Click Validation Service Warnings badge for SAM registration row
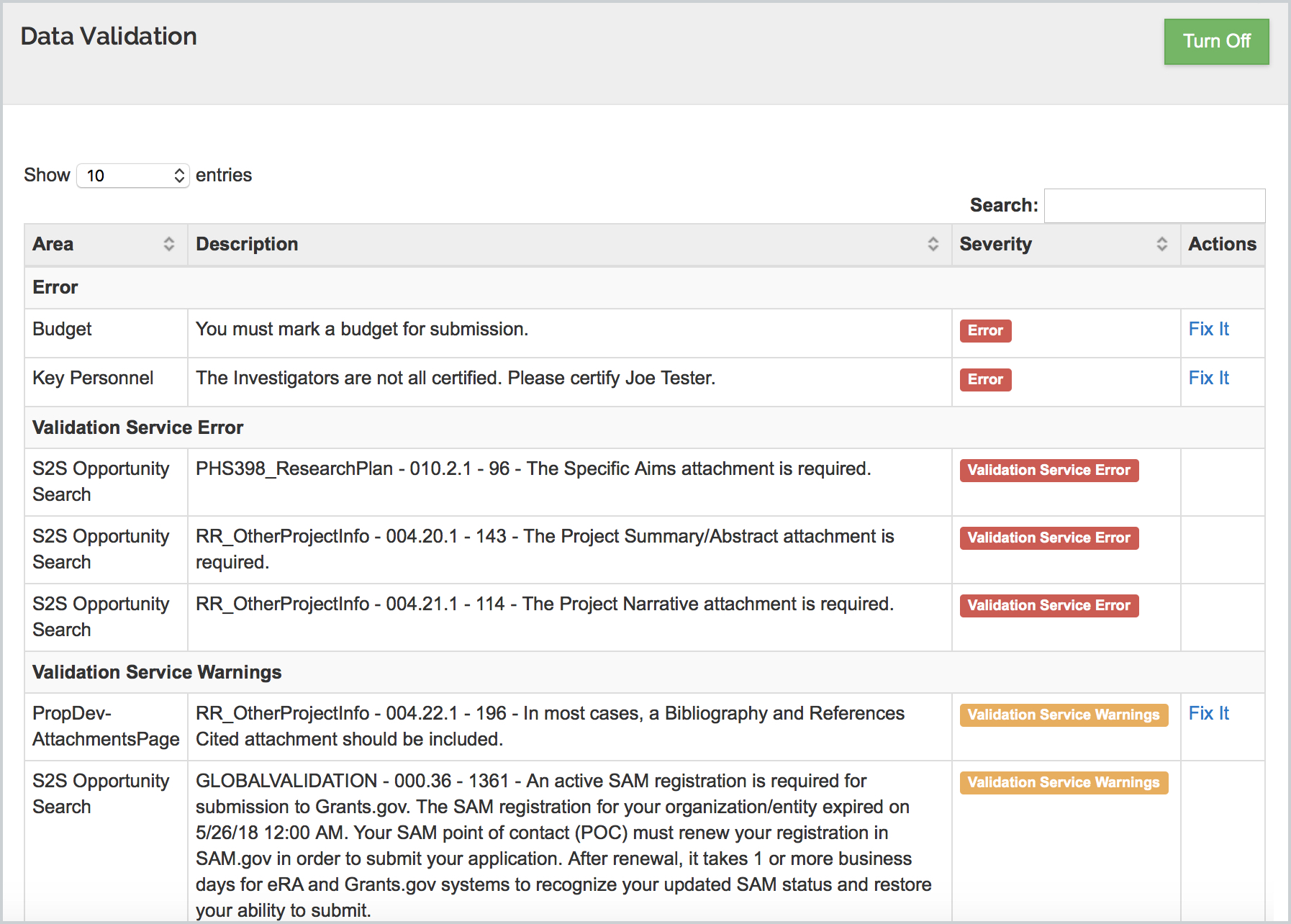This screenshot has width=1291, height=924. 1064,782
